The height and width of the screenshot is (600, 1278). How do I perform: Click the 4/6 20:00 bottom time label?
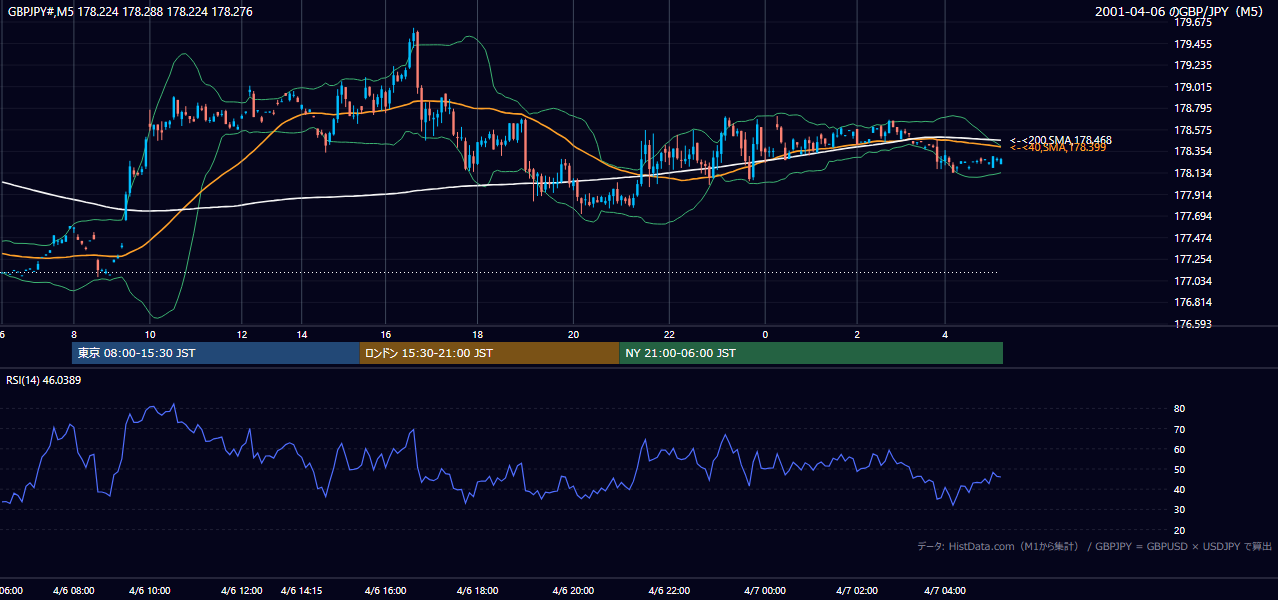tap(573, 590)
